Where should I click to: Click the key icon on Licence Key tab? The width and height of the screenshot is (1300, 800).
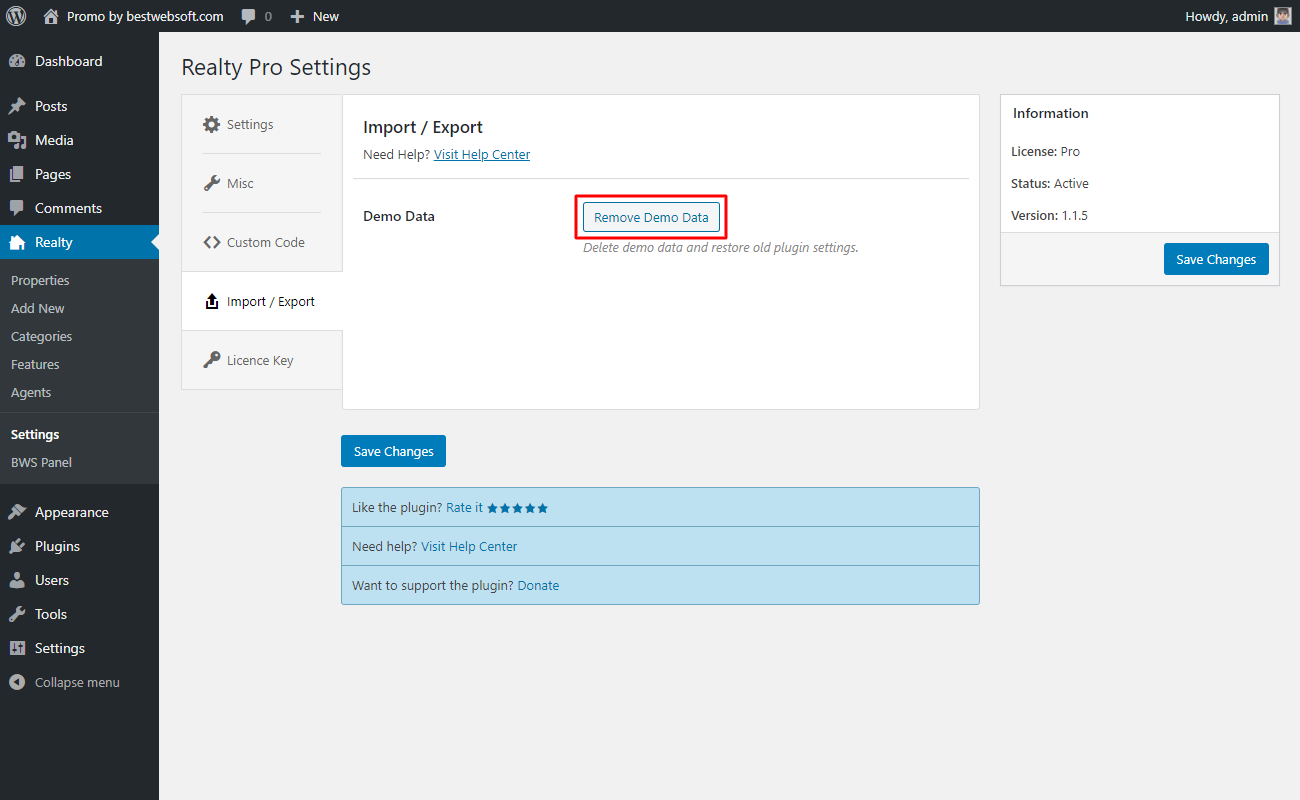(211, 360)
